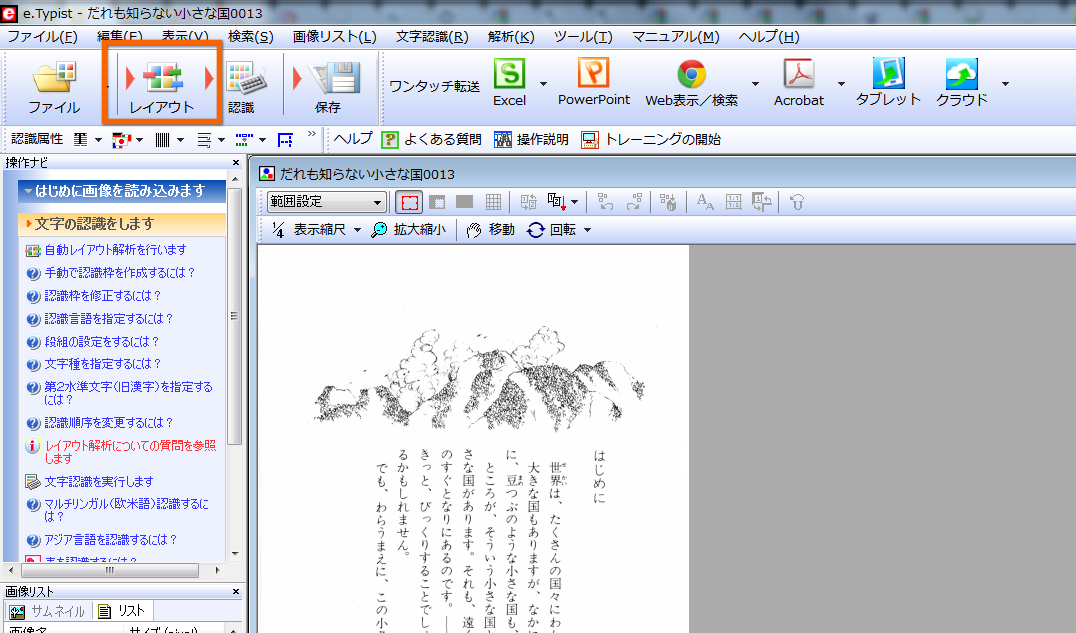This screenshot has height=633, width=1076.
Task: Open the 範囲設定 combo box
Action: 326,202
